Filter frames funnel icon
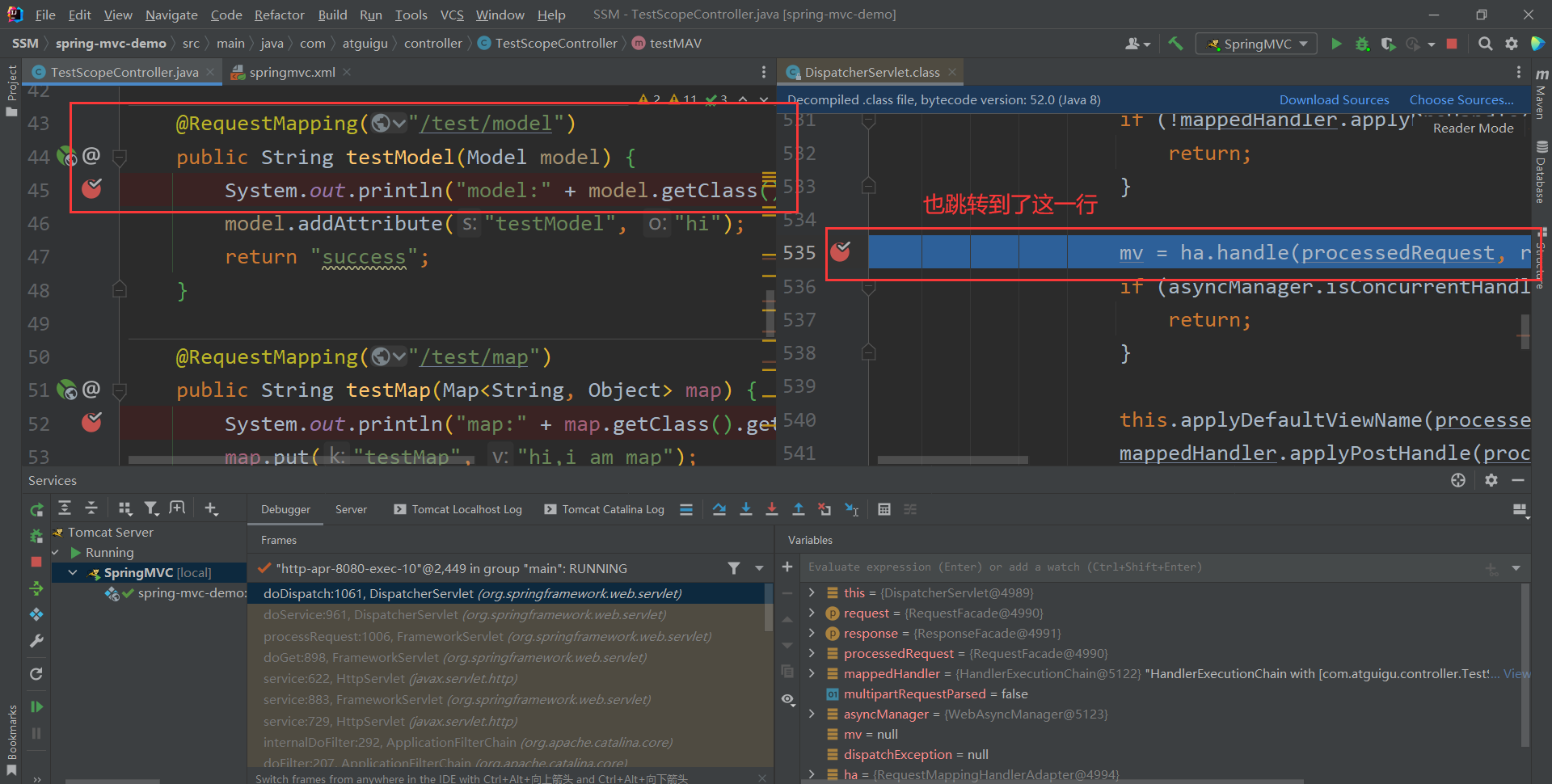The image size is (1552, 784). (734, 568)
